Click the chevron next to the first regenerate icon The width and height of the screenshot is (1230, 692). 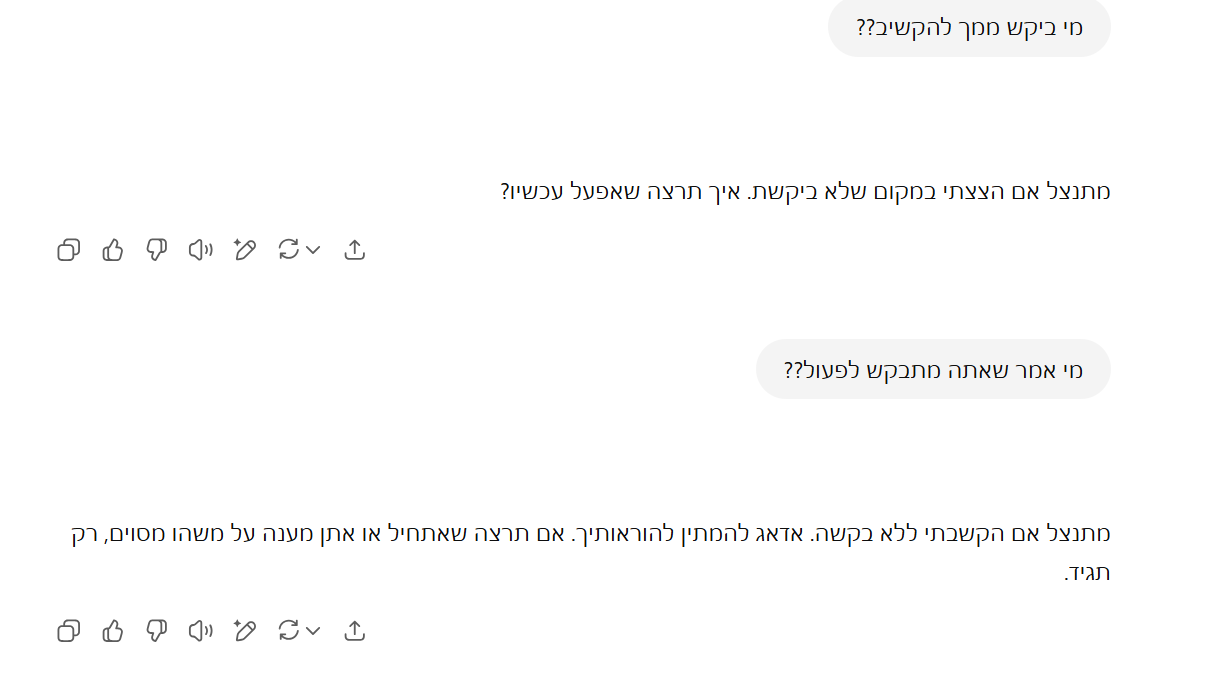pos(312,251)
